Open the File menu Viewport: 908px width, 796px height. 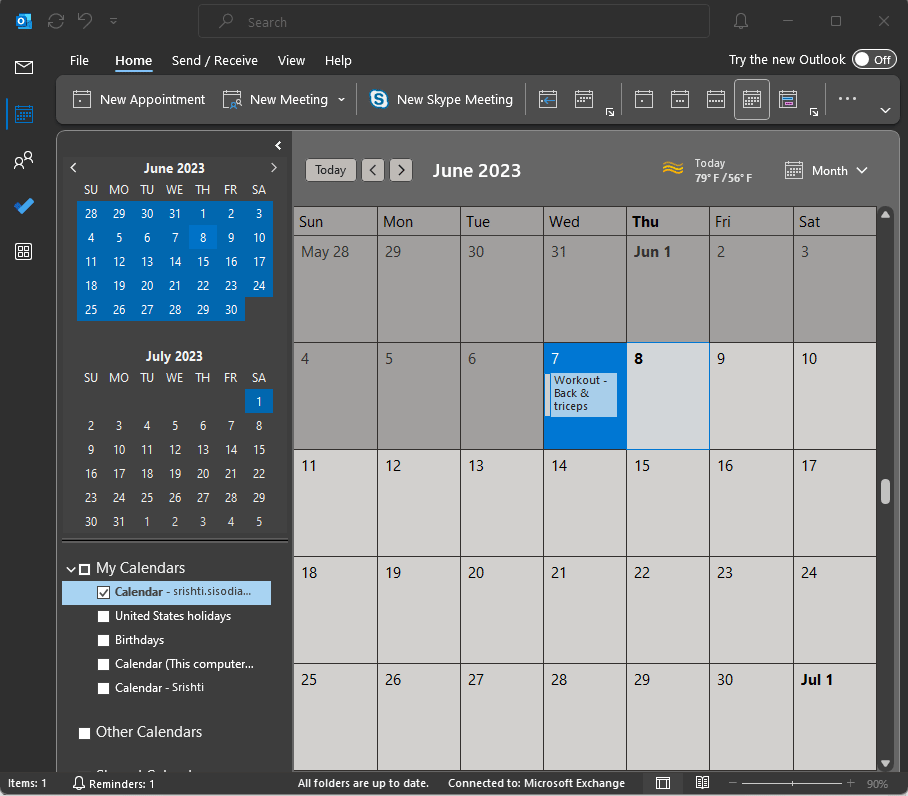coord(79,60)
